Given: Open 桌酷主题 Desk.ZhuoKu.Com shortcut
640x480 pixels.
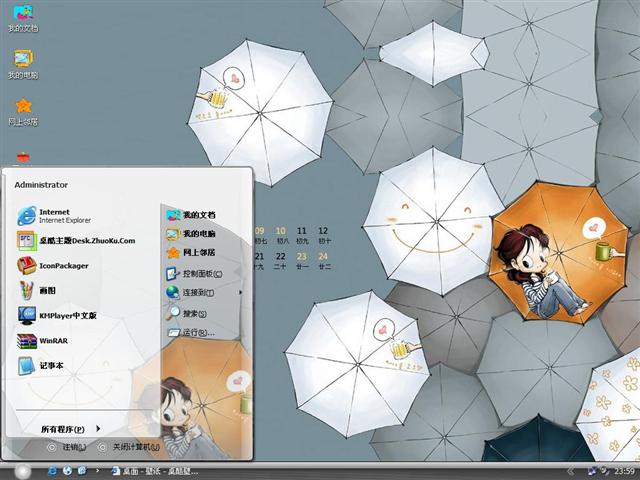Looking at the screenshot, I should click(x=86, y=240).
